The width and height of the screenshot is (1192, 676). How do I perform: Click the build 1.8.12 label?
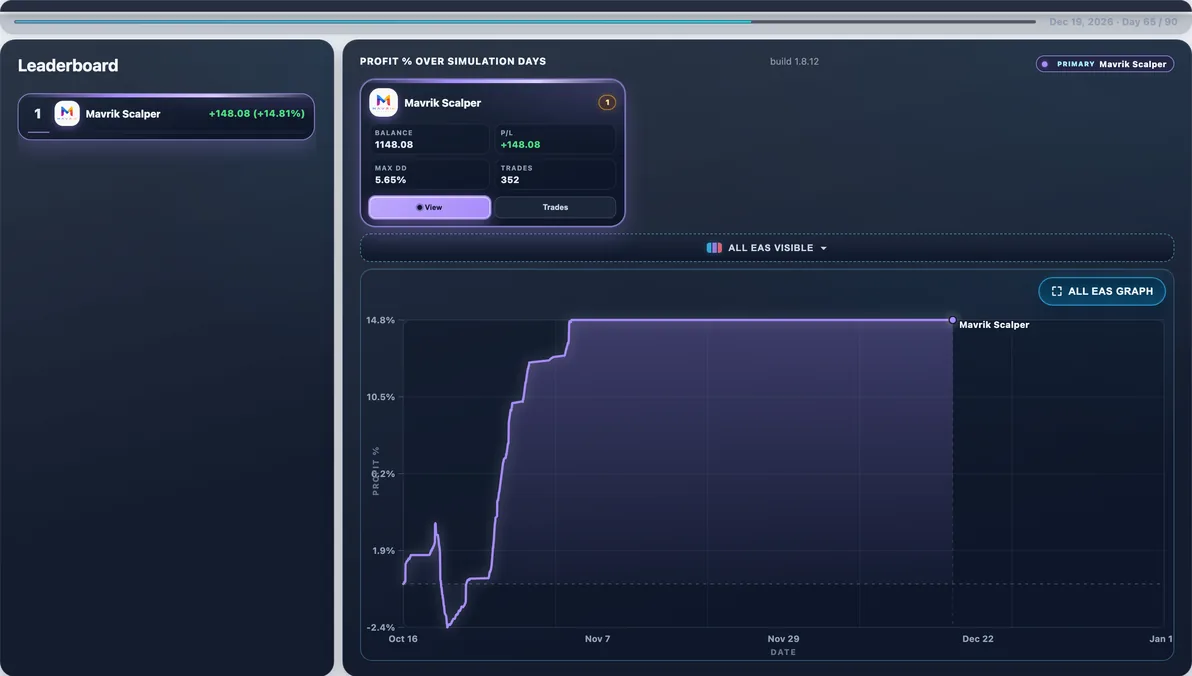pyautogui.click(x=794, y=62)
